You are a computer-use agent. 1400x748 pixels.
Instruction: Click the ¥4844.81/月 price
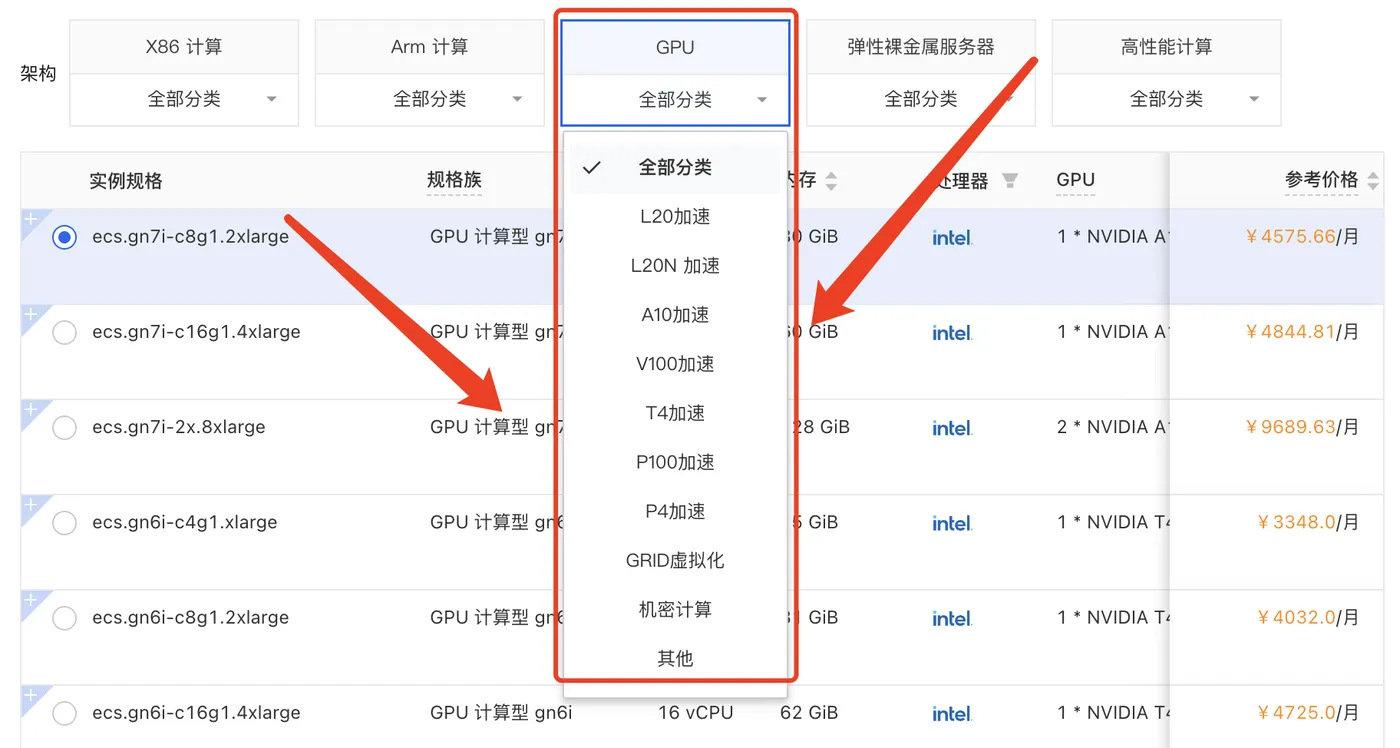click(x=1302, y=332)
